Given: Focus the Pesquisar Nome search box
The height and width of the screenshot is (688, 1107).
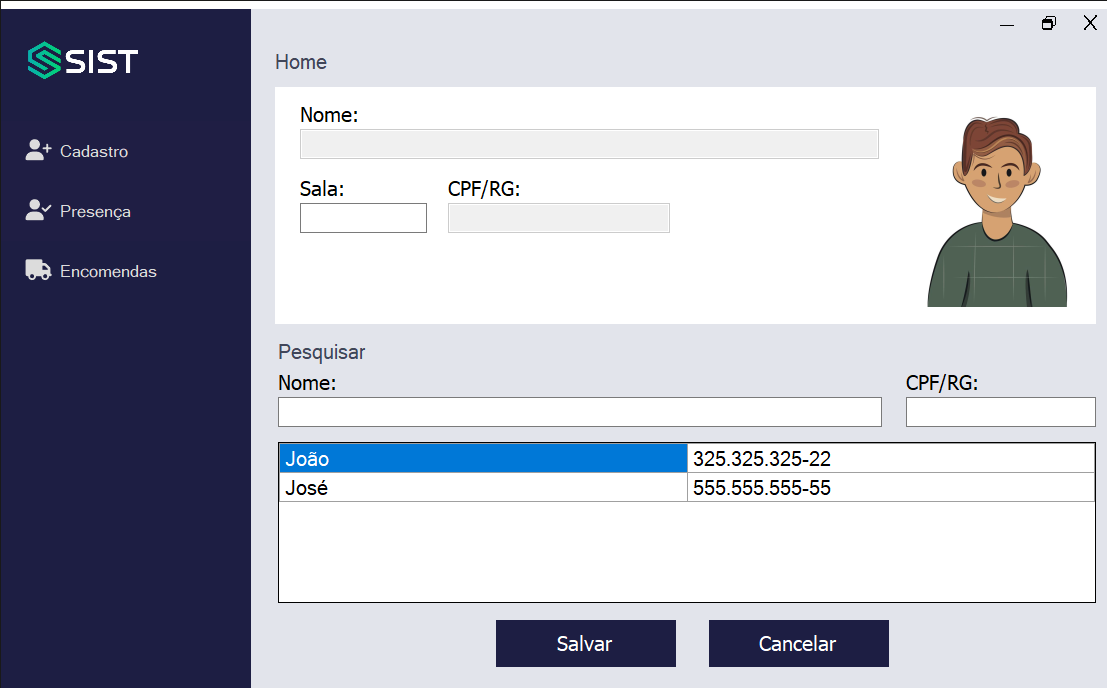Looking at the screenshot, I should [x=579, y=412].
